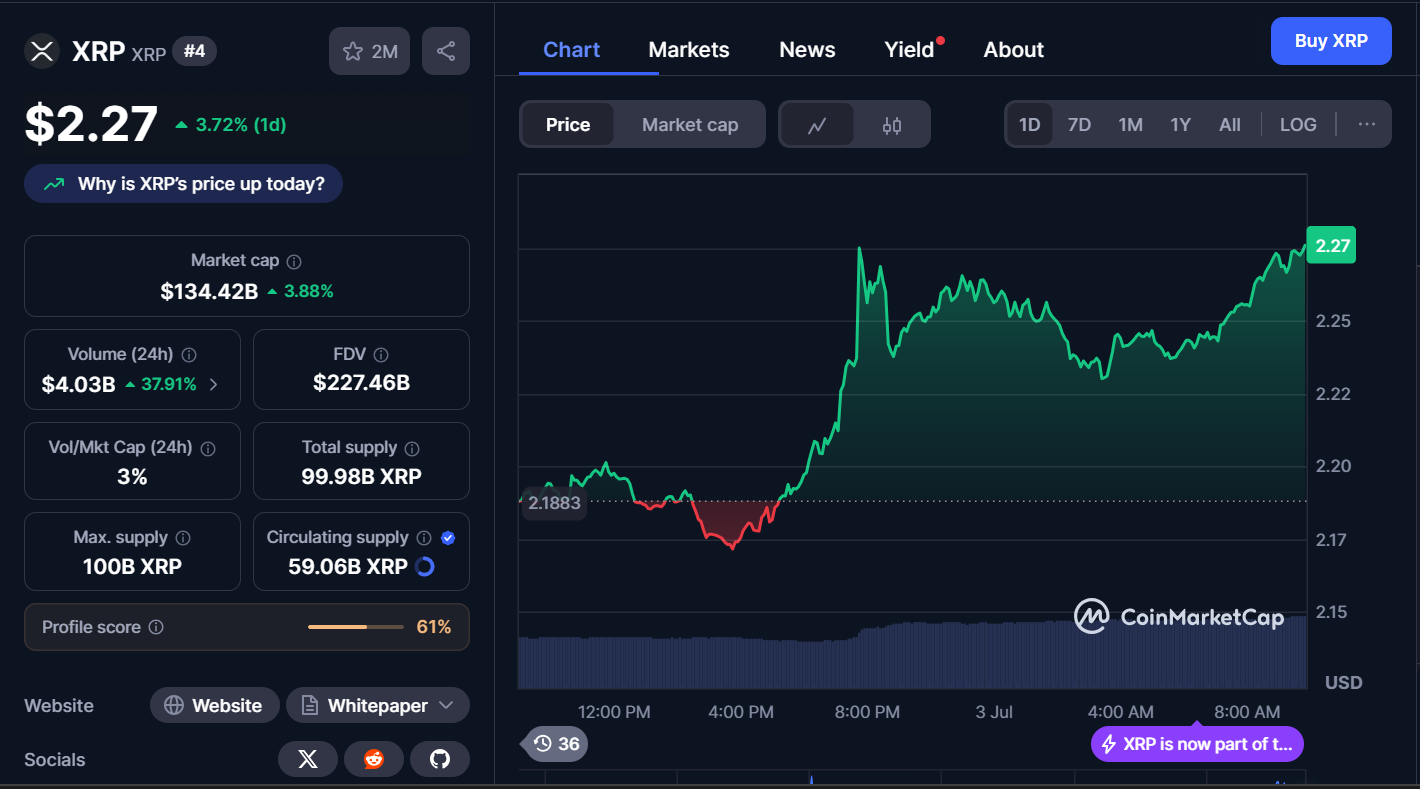The image size is (1420, 789).
Task: Switch to the Markets tab
Action: pos(689,50)
